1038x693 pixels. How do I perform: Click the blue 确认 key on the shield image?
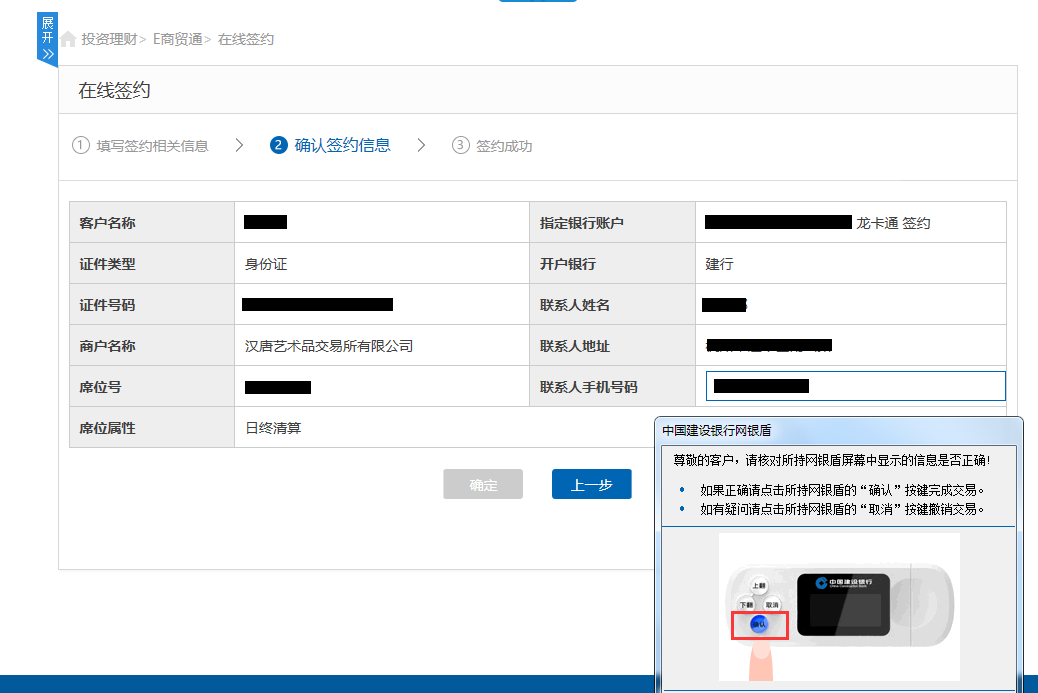(759, 624)
